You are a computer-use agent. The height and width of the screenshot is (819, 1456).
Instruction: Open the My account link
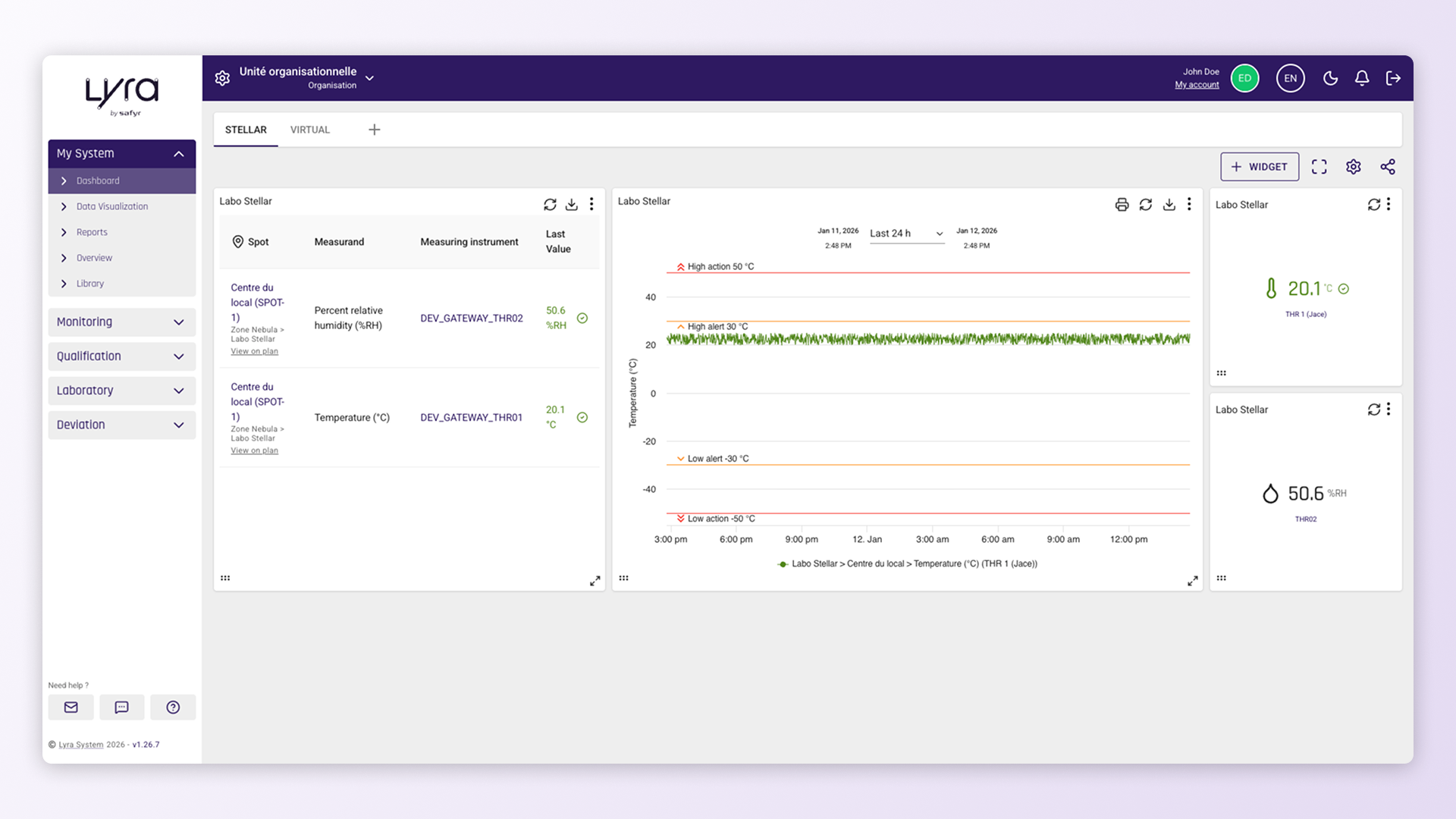[1197, 85]
